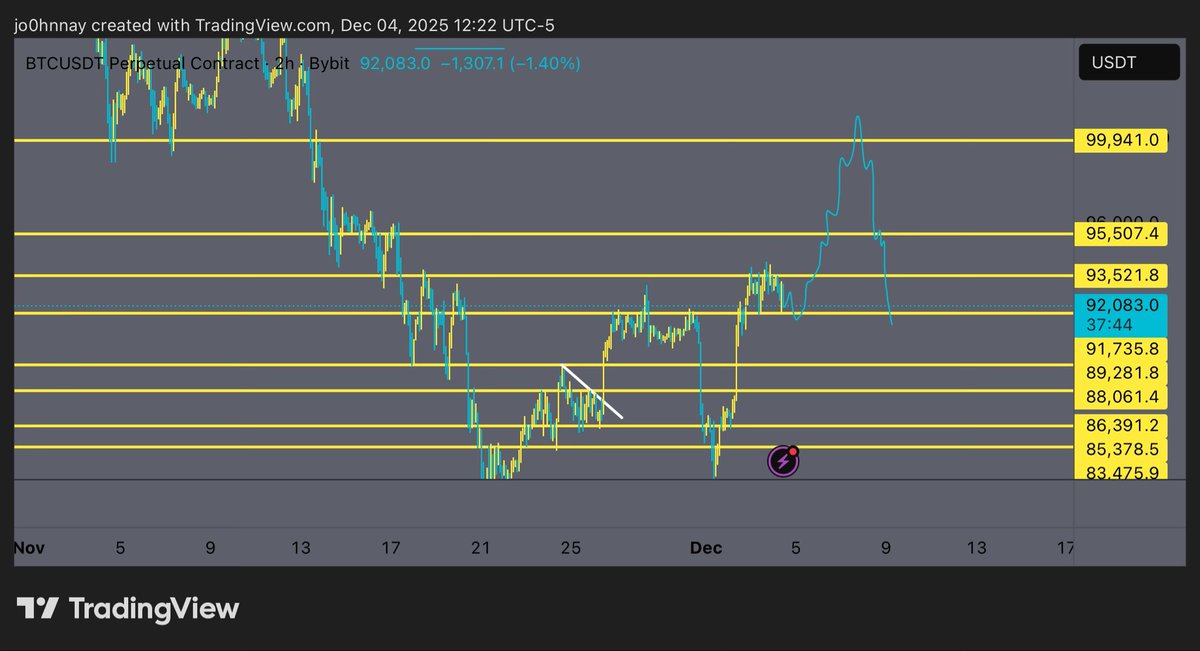This screenshot has height=651, width=1200.
Task: Click the BTCUSDT Perpetual Contract symbol title
Action: tap(143, 63)
